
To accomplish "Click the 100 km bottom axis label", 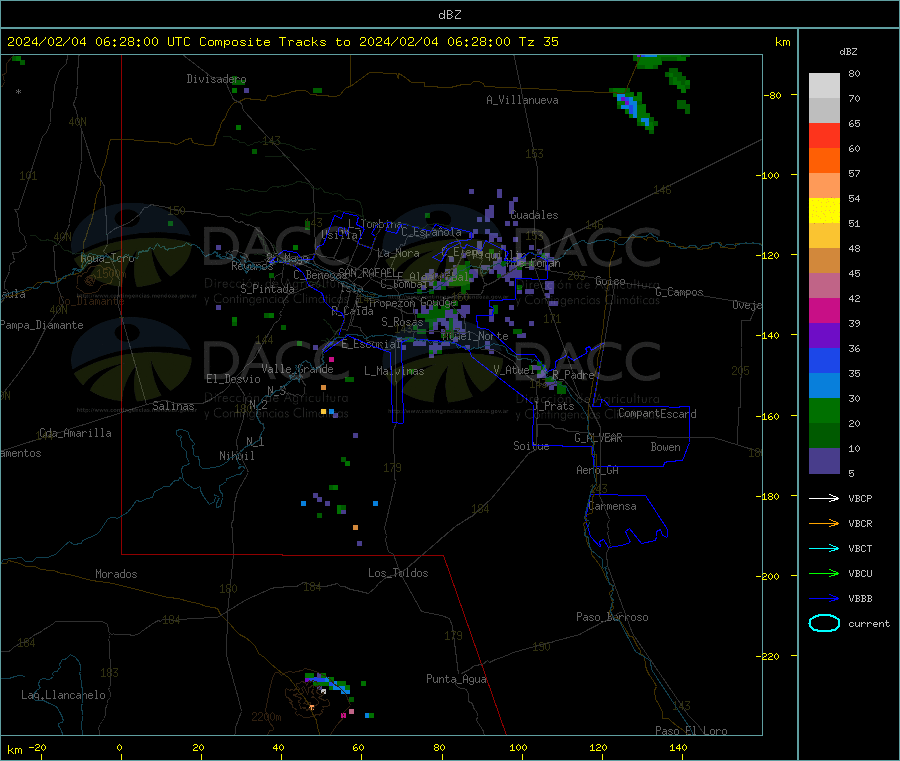I will click(x=518, y=747).
